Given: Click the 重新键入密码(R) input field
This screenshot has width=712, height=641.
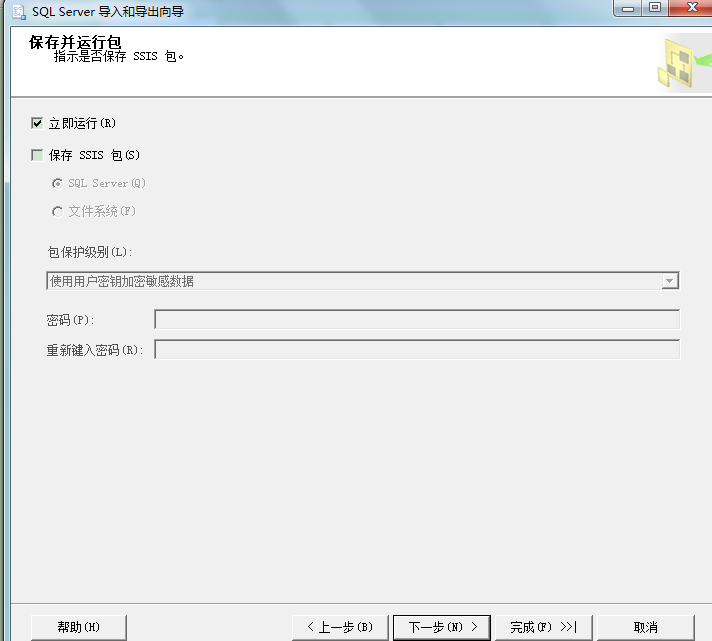Looking at the screenshot, I should click(417, 350).
